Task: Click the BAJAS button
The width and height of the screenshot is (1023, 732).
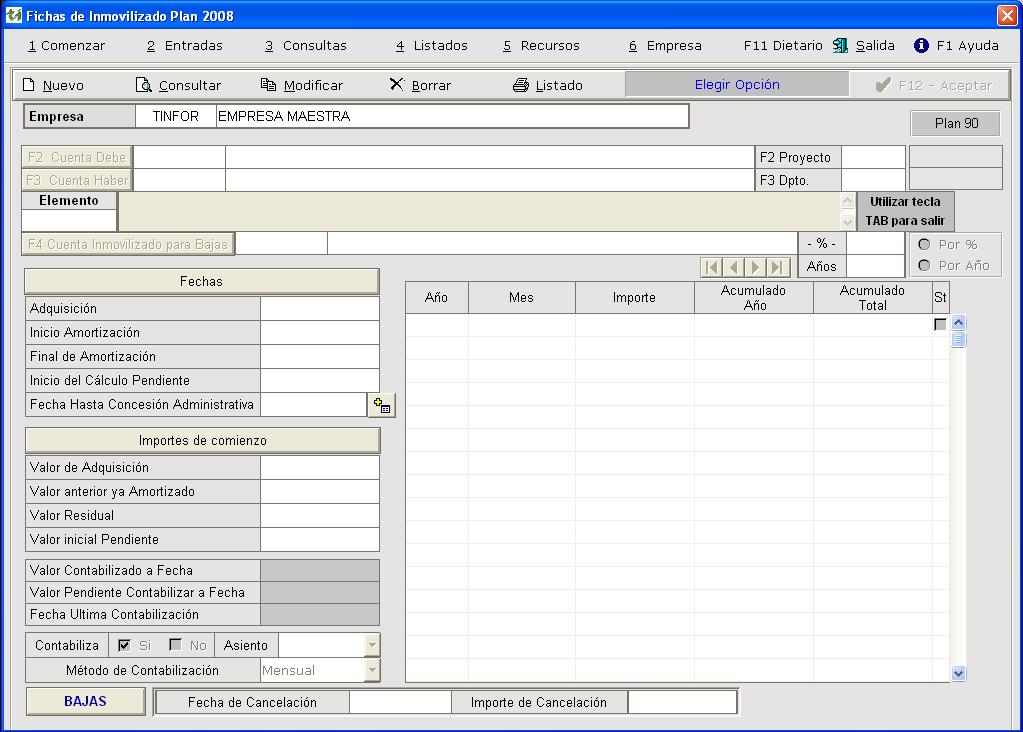Action: point(85,701)
